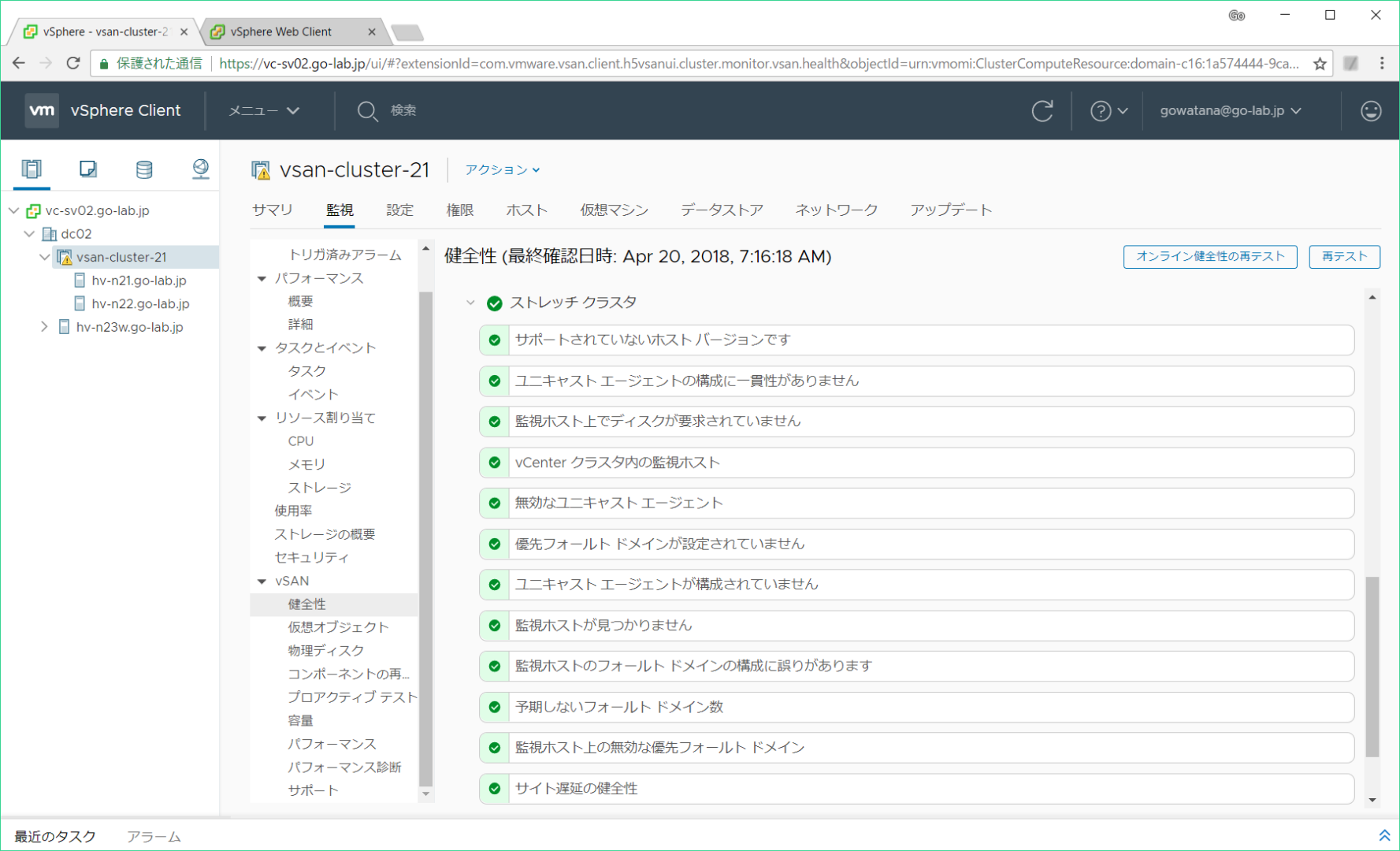Open the メニュー dropdown
Screen dimensions: 1400x851
264,111
